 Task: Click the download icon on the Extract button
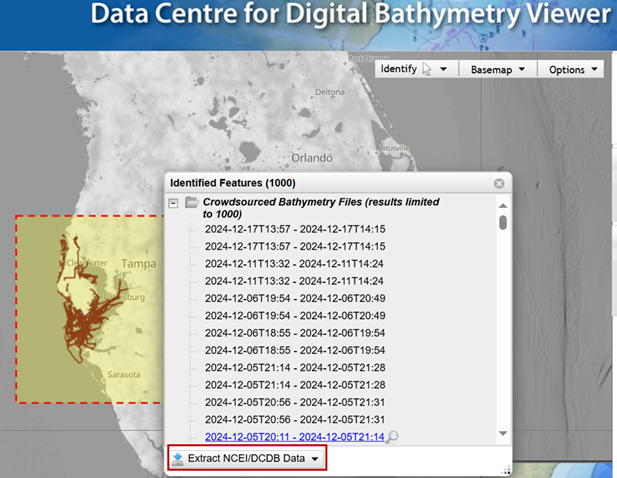coord(178,459)
